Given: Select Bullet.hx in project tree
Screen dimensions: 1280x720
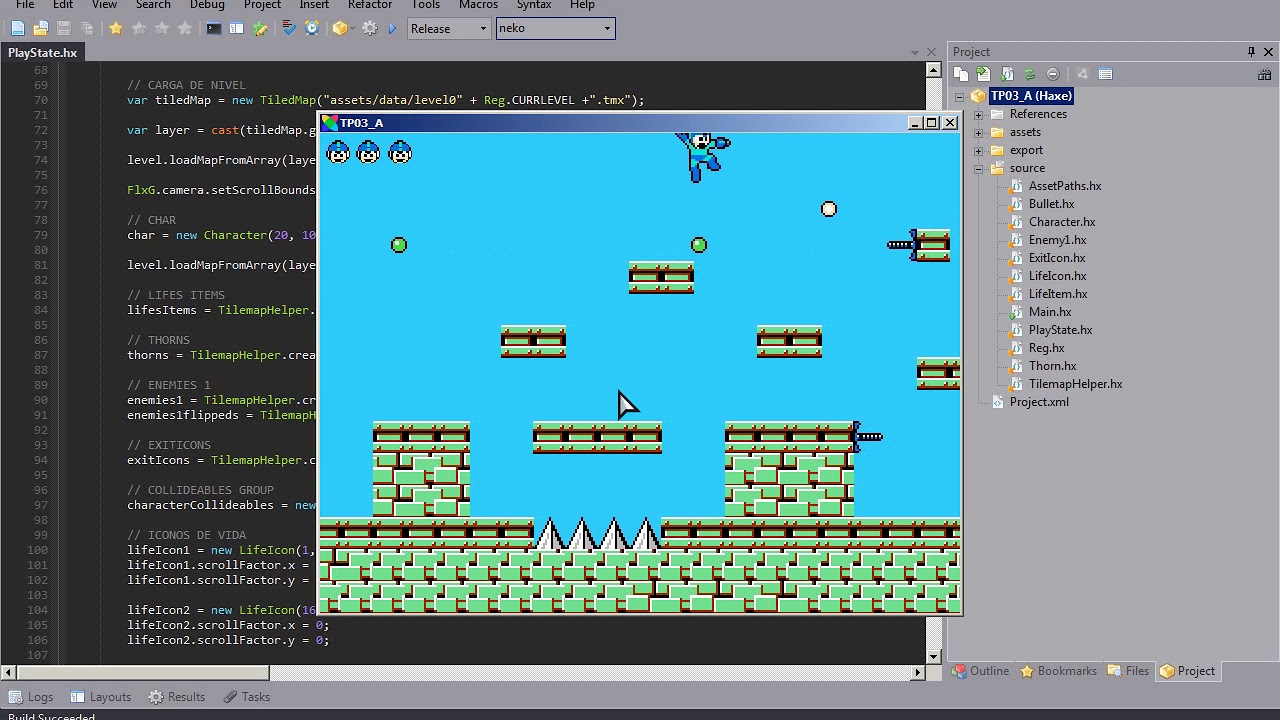Looking at the screenshot, I should pos(1051,204).
